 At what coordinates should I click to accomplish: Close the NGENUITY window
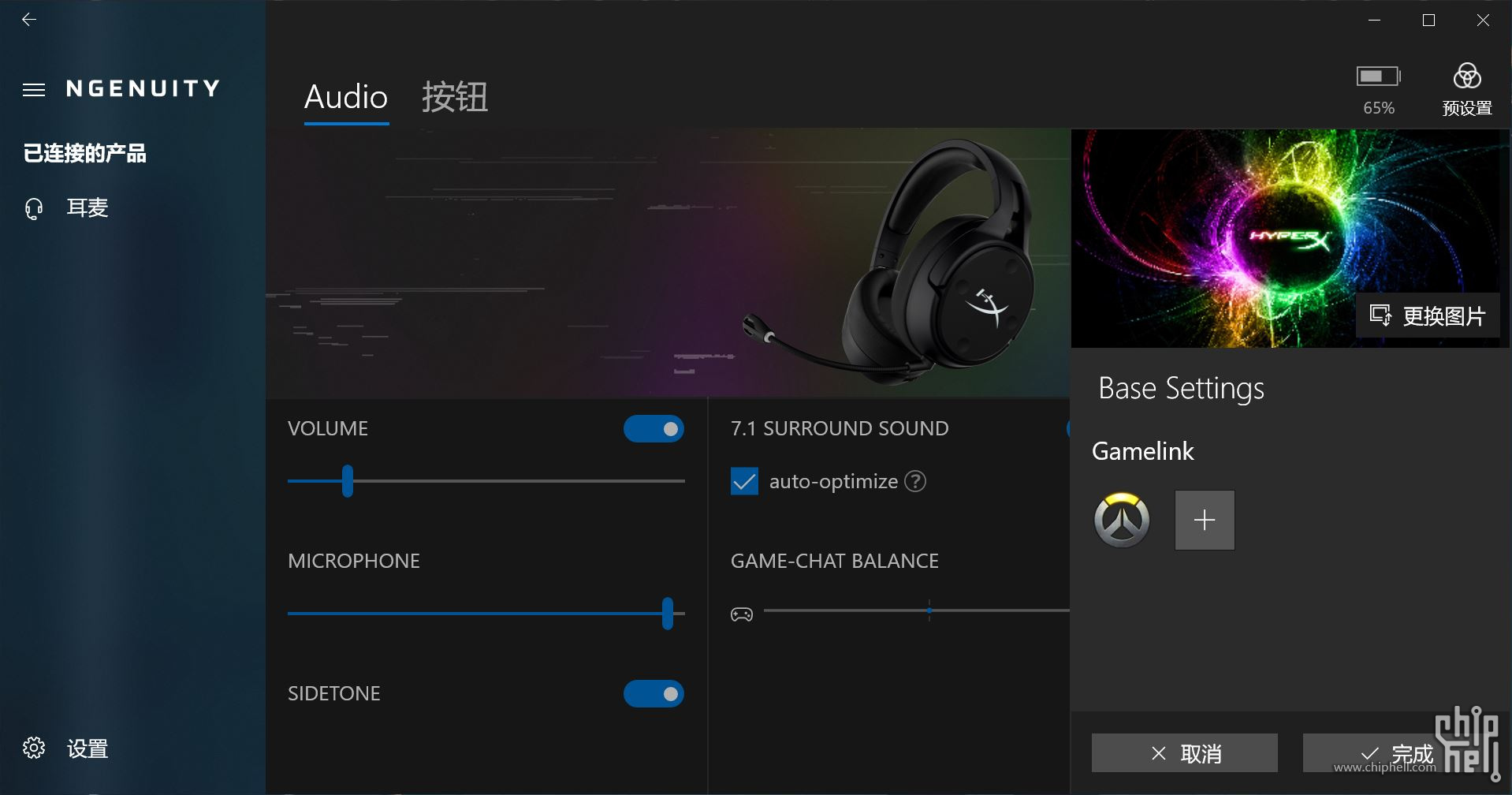point(1483,21)
